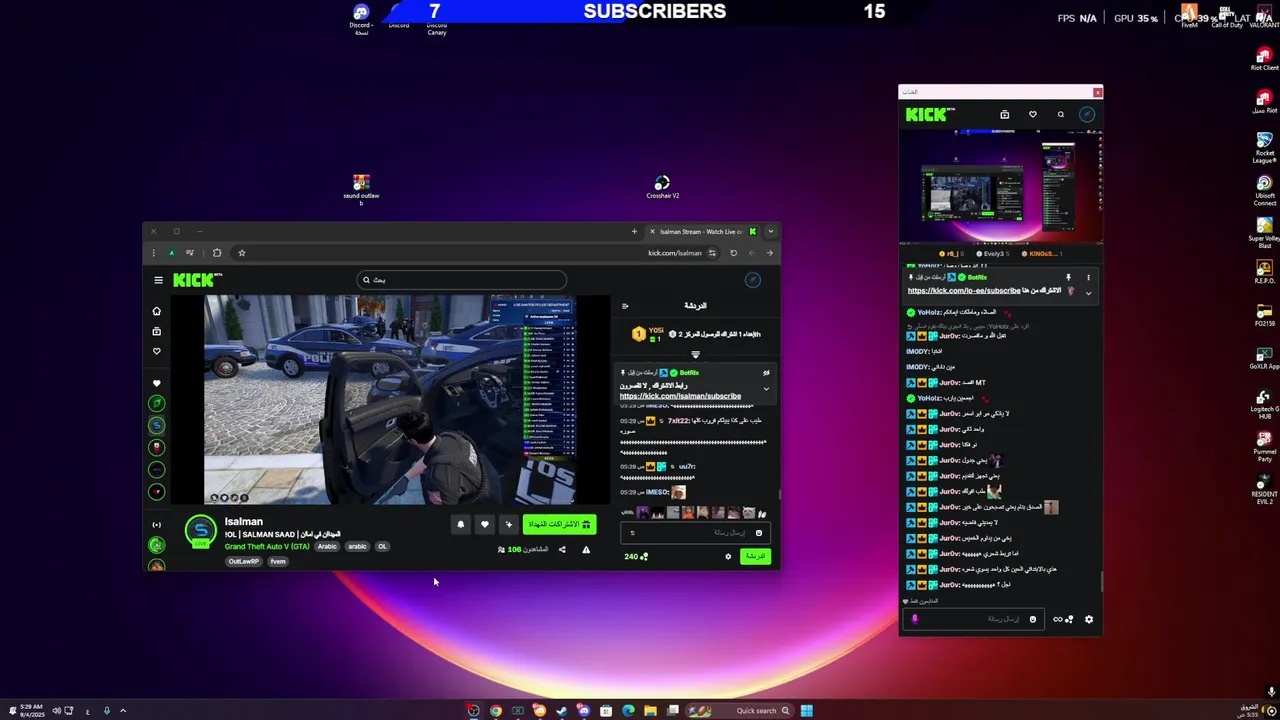Click the lsalman channel name
This screenshot has width=1280, height=720.
click(244, 521)
